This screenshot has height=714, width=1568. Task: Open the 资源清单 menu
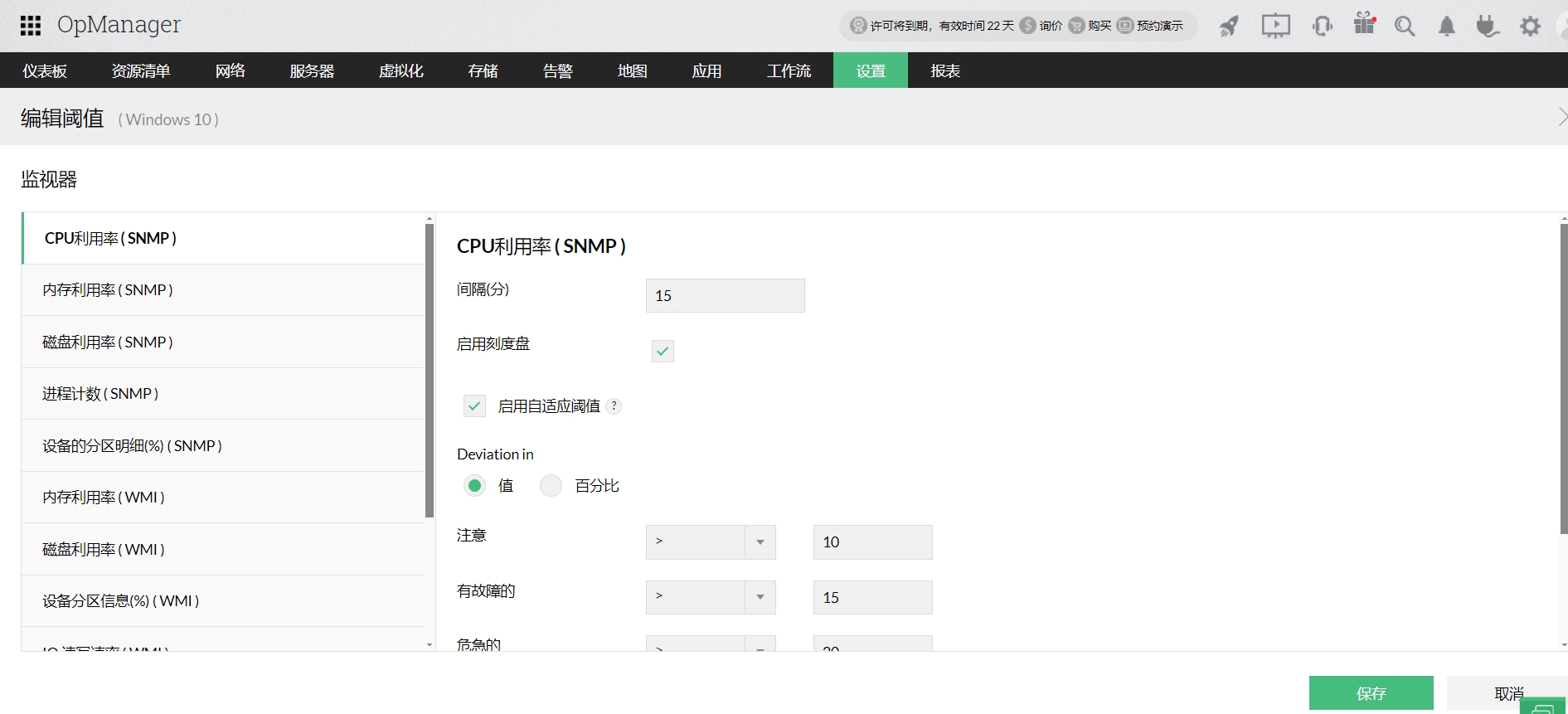click(x=141, y=70)
